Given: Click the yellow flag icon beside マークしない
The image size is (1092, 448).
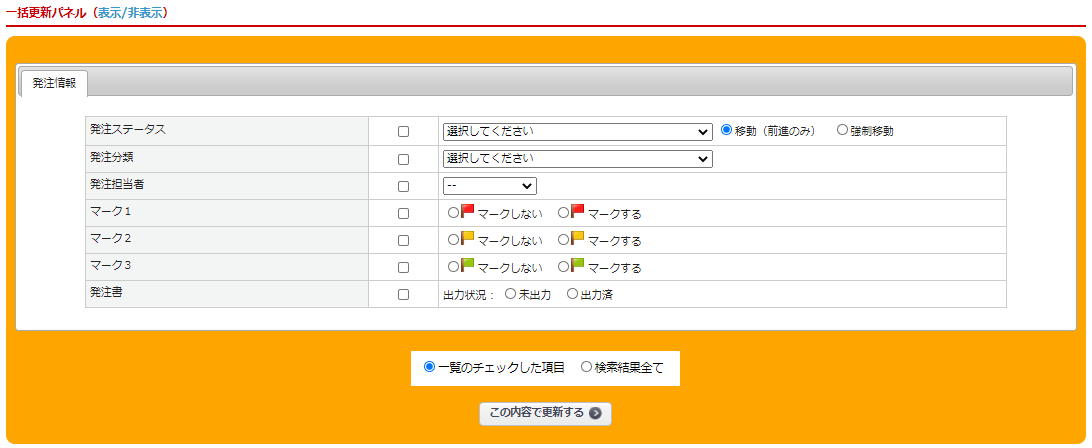Looking at the screenshot, I should point(467,238).
